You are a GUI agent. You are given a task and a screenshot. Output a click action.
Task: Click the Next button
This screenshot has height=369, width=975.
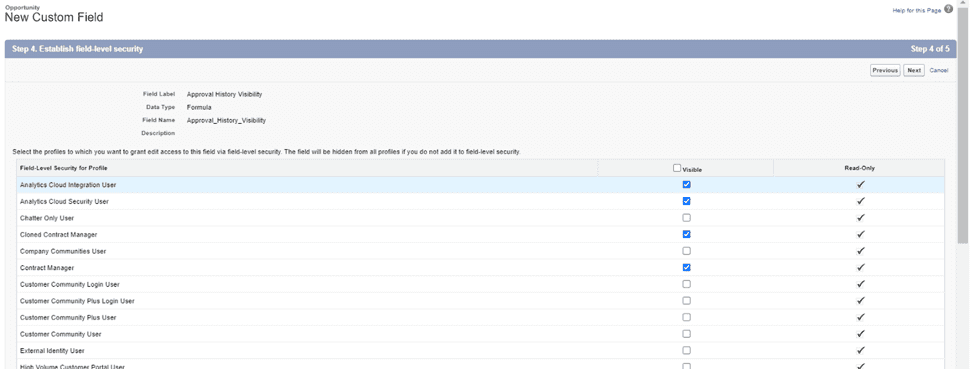coord(913,70)
